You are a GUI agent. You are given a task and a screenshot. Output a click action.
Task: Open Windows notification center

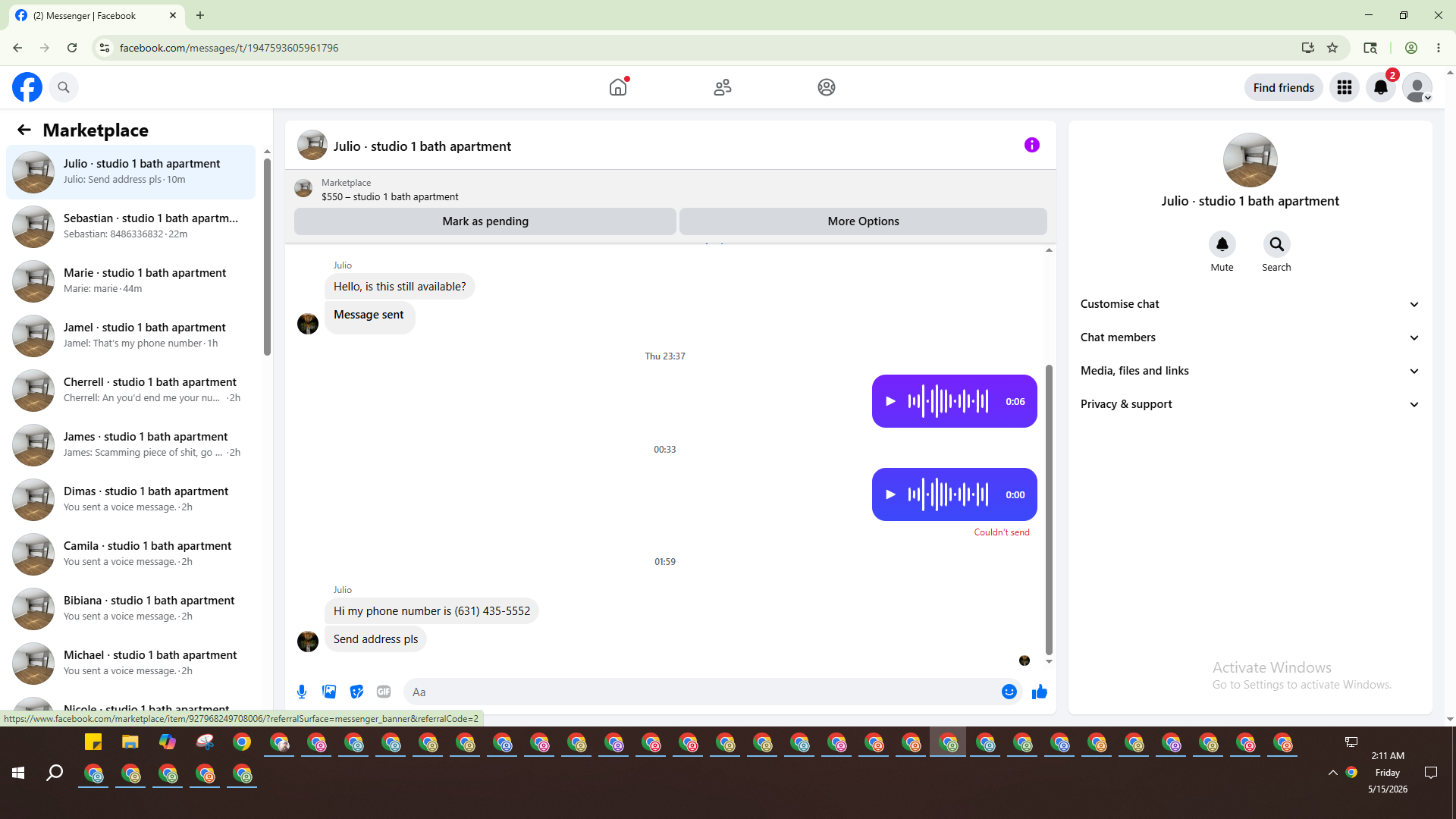pyautogui.click(x=1431, y=773)
